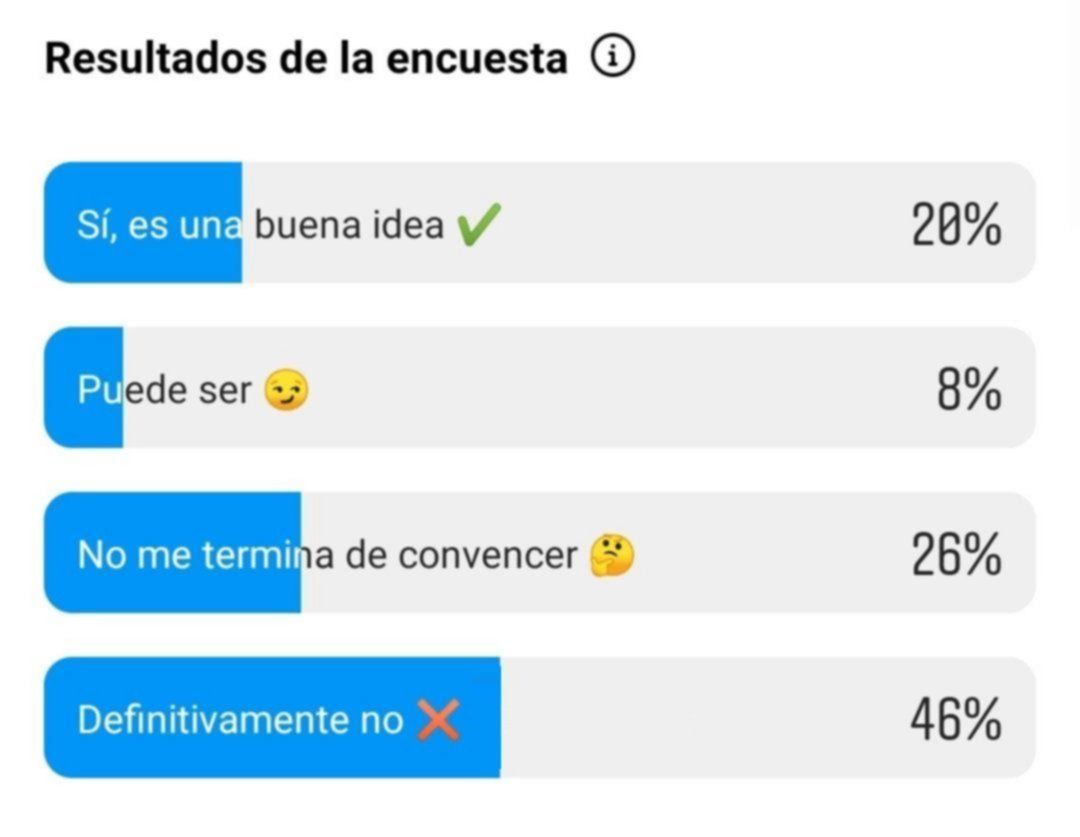Screen dimensions: 1080x837
Task: Click gray empty area of "Definitivamente no" bar
Action: coord(700,718)
